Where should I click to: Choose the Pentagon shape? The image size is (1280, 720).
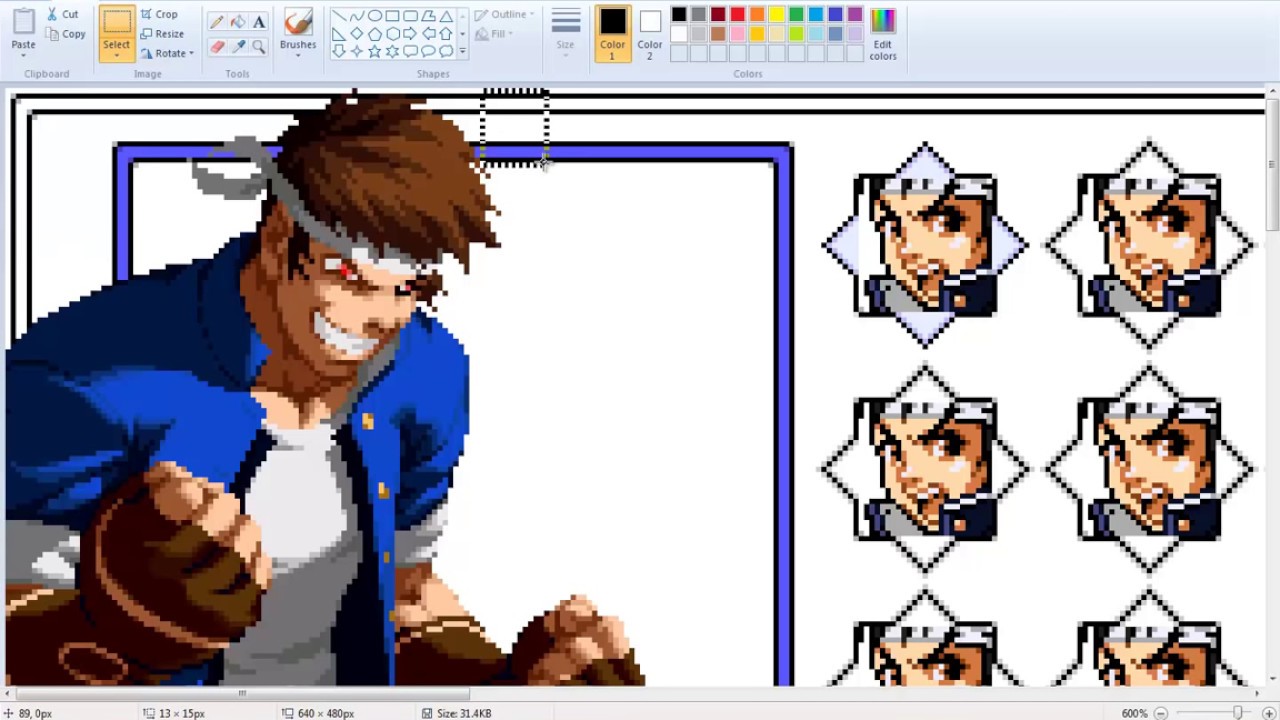pos(375,34)
